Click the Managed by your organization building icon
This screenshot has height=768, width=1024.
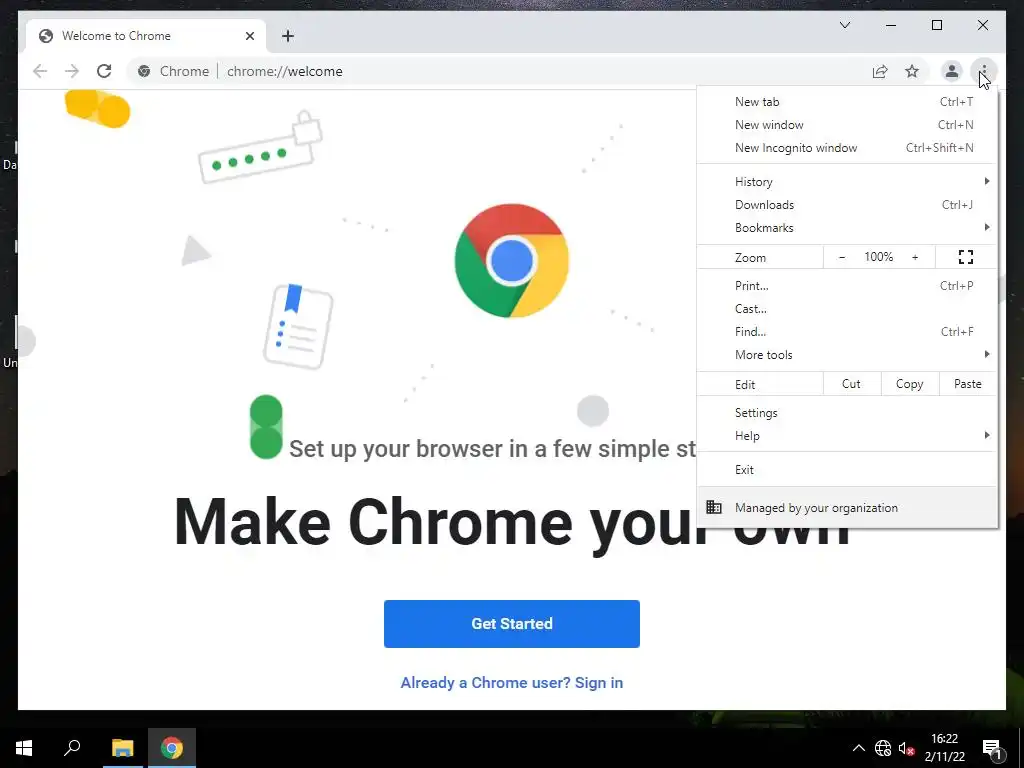(x=714, y=507)
